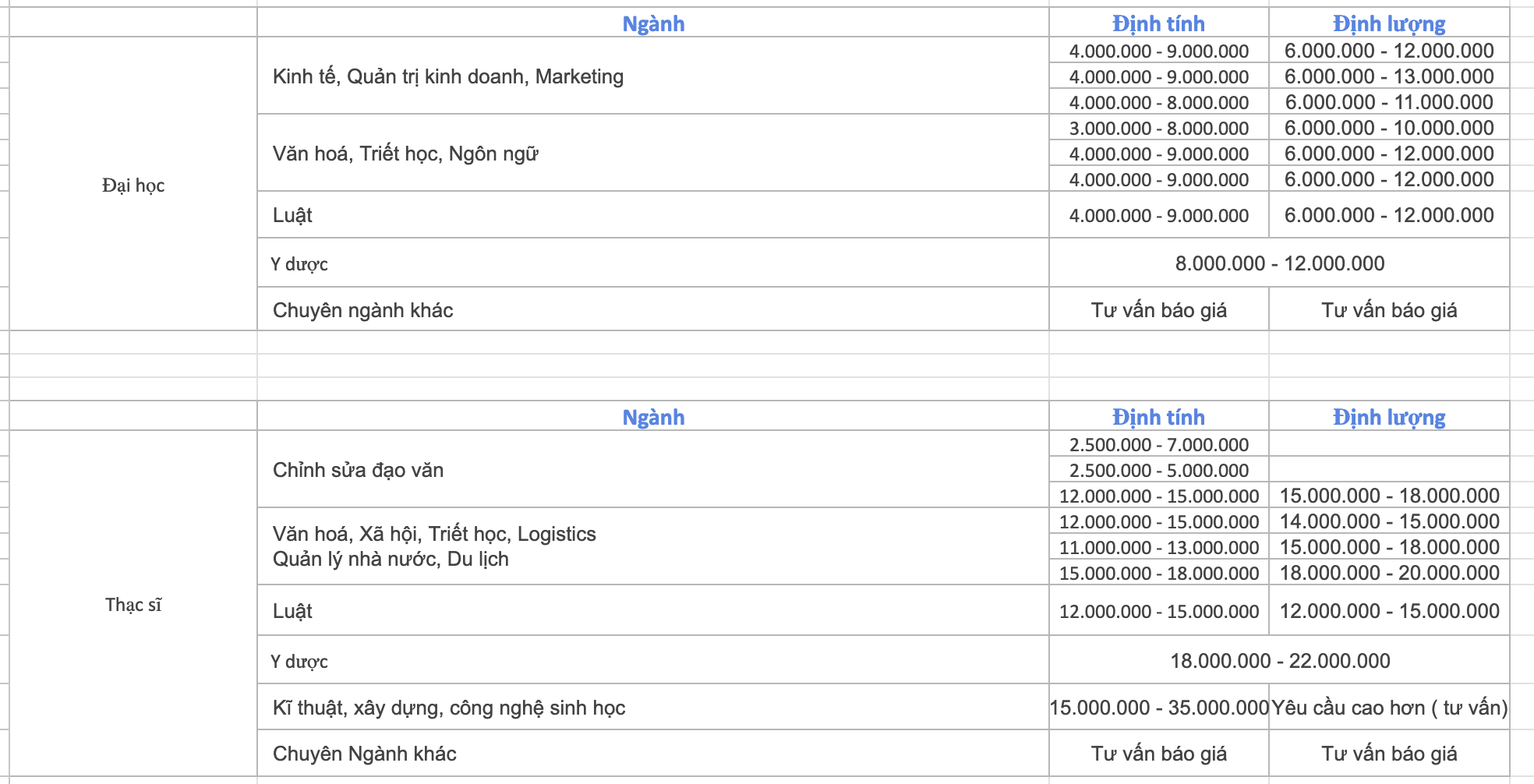Select the first table's Định lượng header
This screenshot has height=784, width=1534.
1389,23
